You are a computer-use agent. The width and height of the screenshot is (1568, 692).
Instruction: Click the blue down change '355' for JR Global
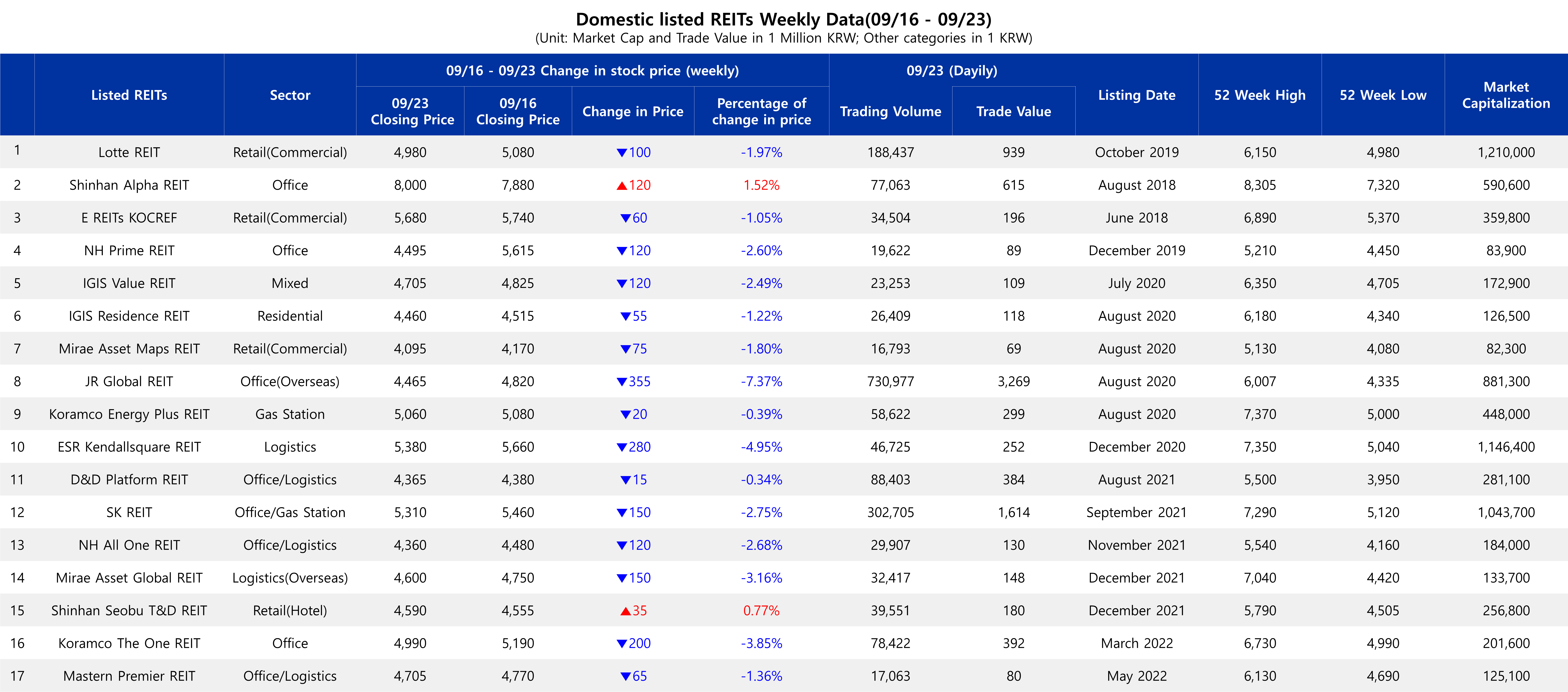[x=634, y=381]
